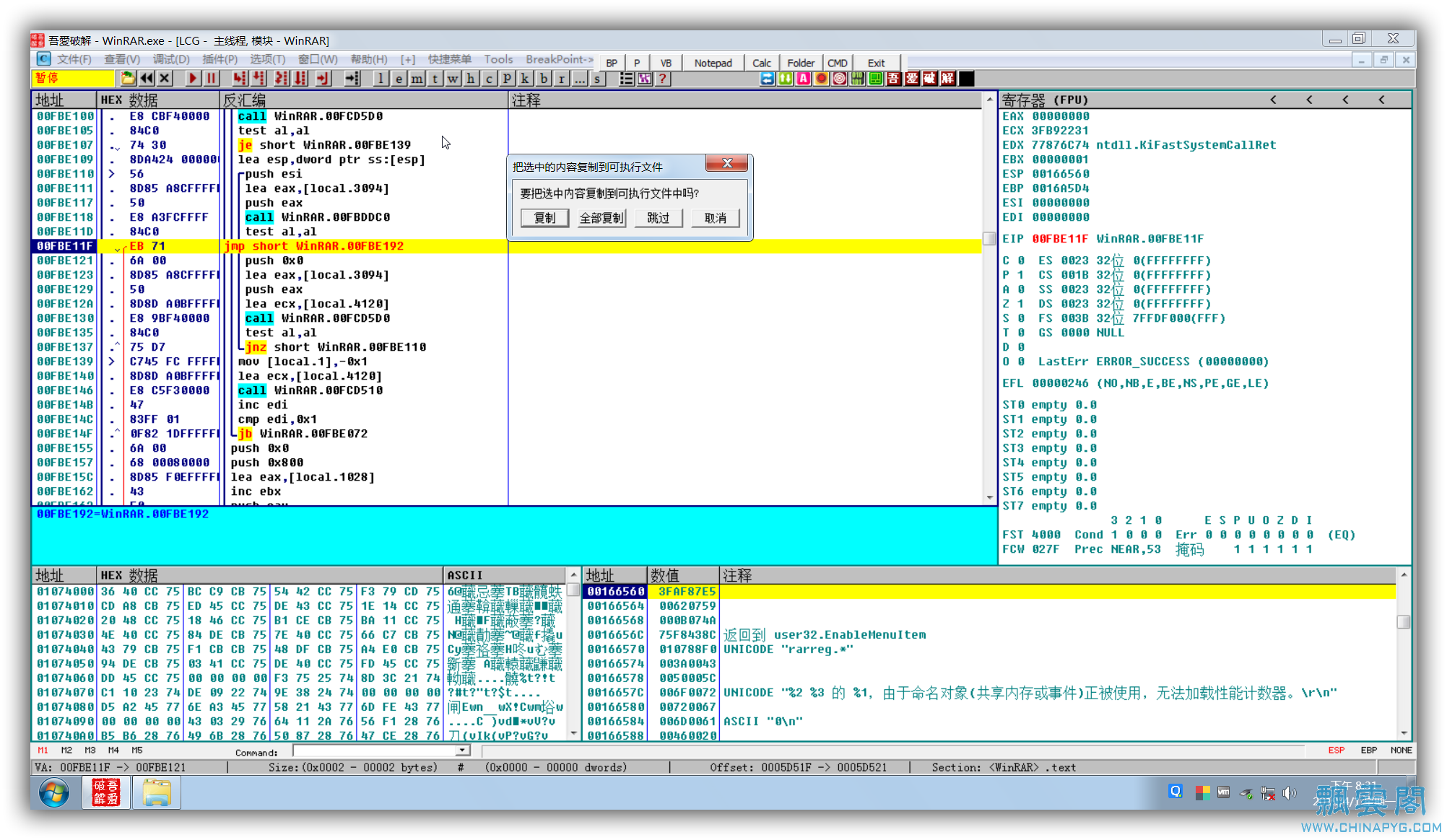1447x840 pixels.
Task: Open the 调试(D) menu
Action: click(x=170, y=59)
